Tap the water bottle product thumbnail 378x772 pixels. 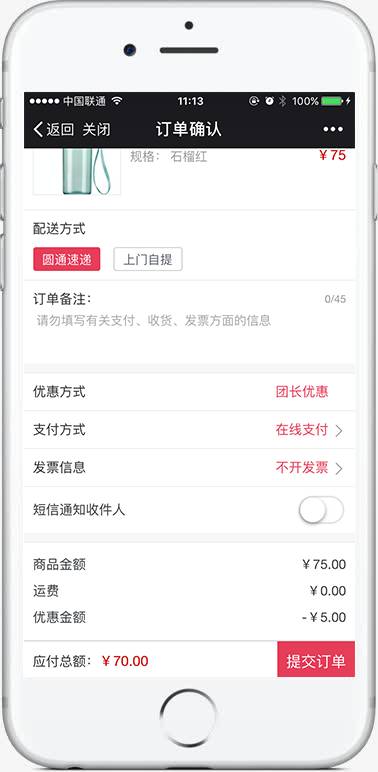tap(77, 171)
